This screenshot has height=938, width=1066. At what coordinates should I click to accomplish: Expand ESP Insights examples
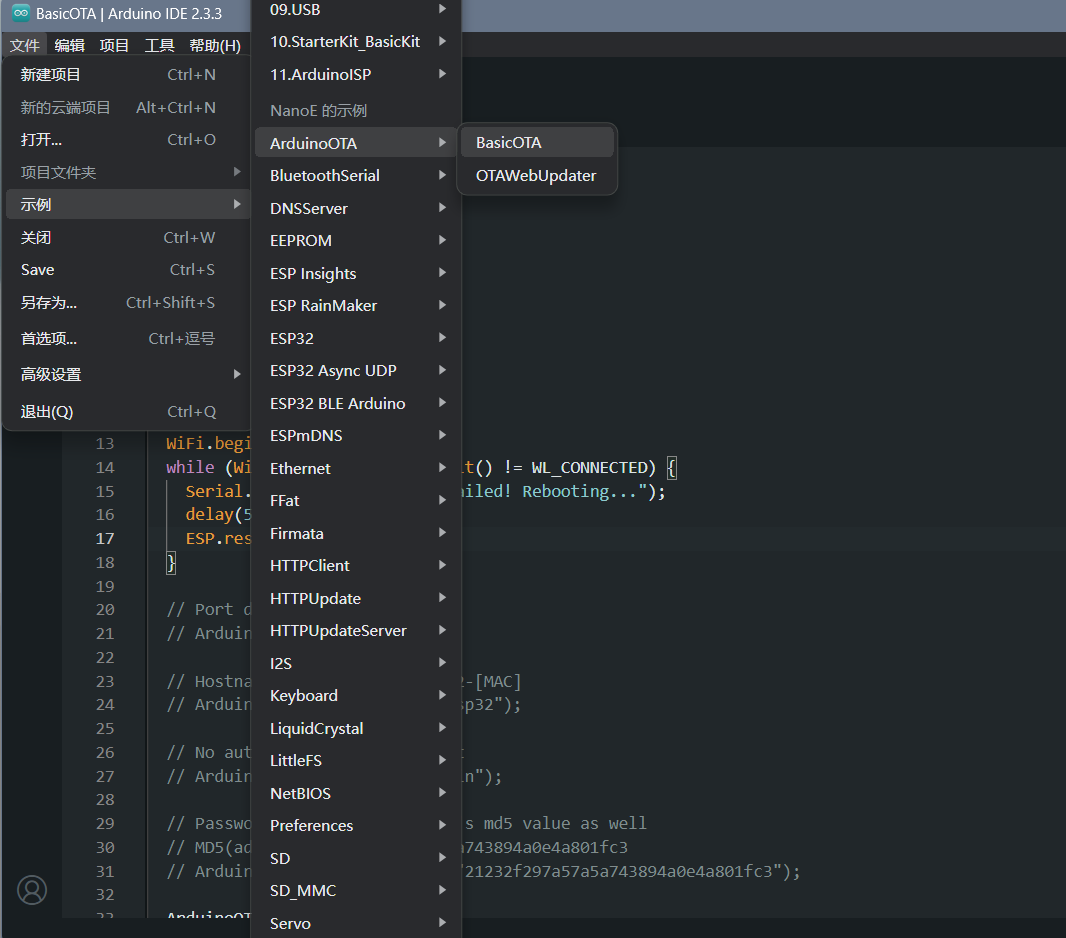(357, 273)
